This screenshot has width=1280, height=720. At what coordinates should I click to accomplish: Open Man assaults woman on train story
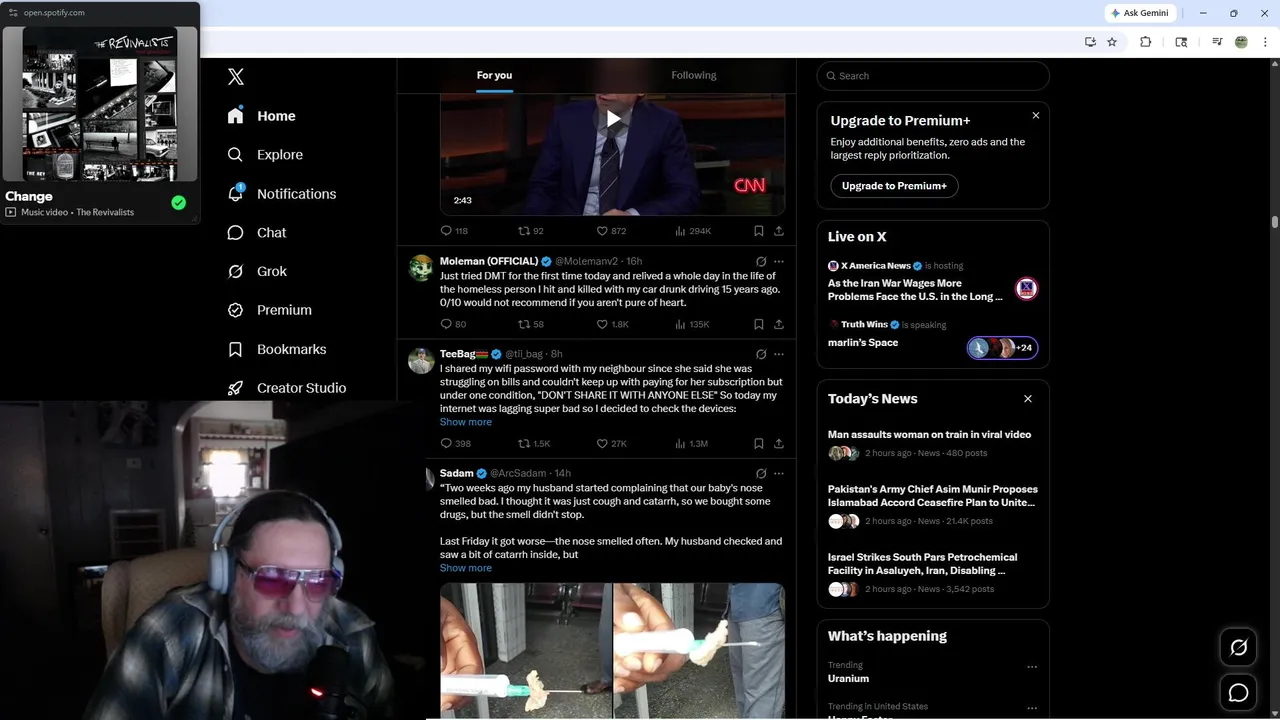(933, 443)
